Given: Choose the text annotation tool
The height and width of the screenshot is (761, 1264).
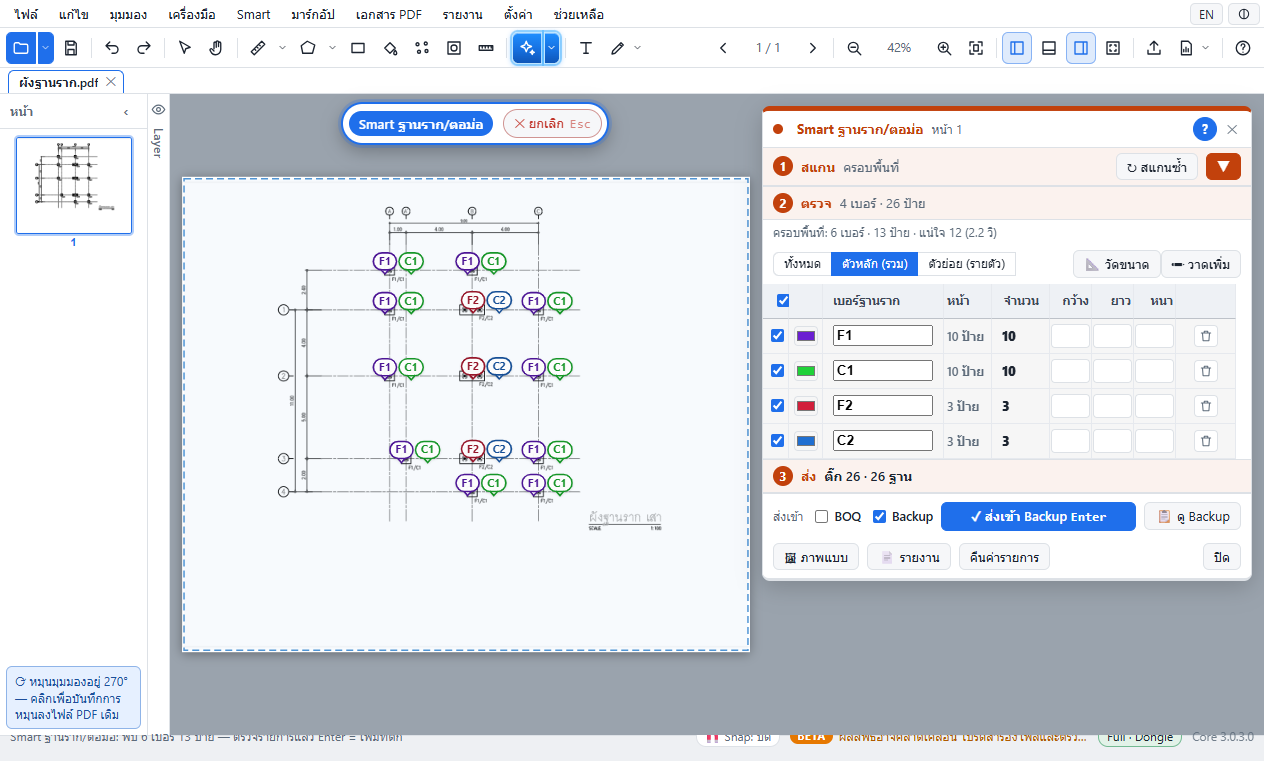Looking at the screenshot, I should click(x=586, y=48).
